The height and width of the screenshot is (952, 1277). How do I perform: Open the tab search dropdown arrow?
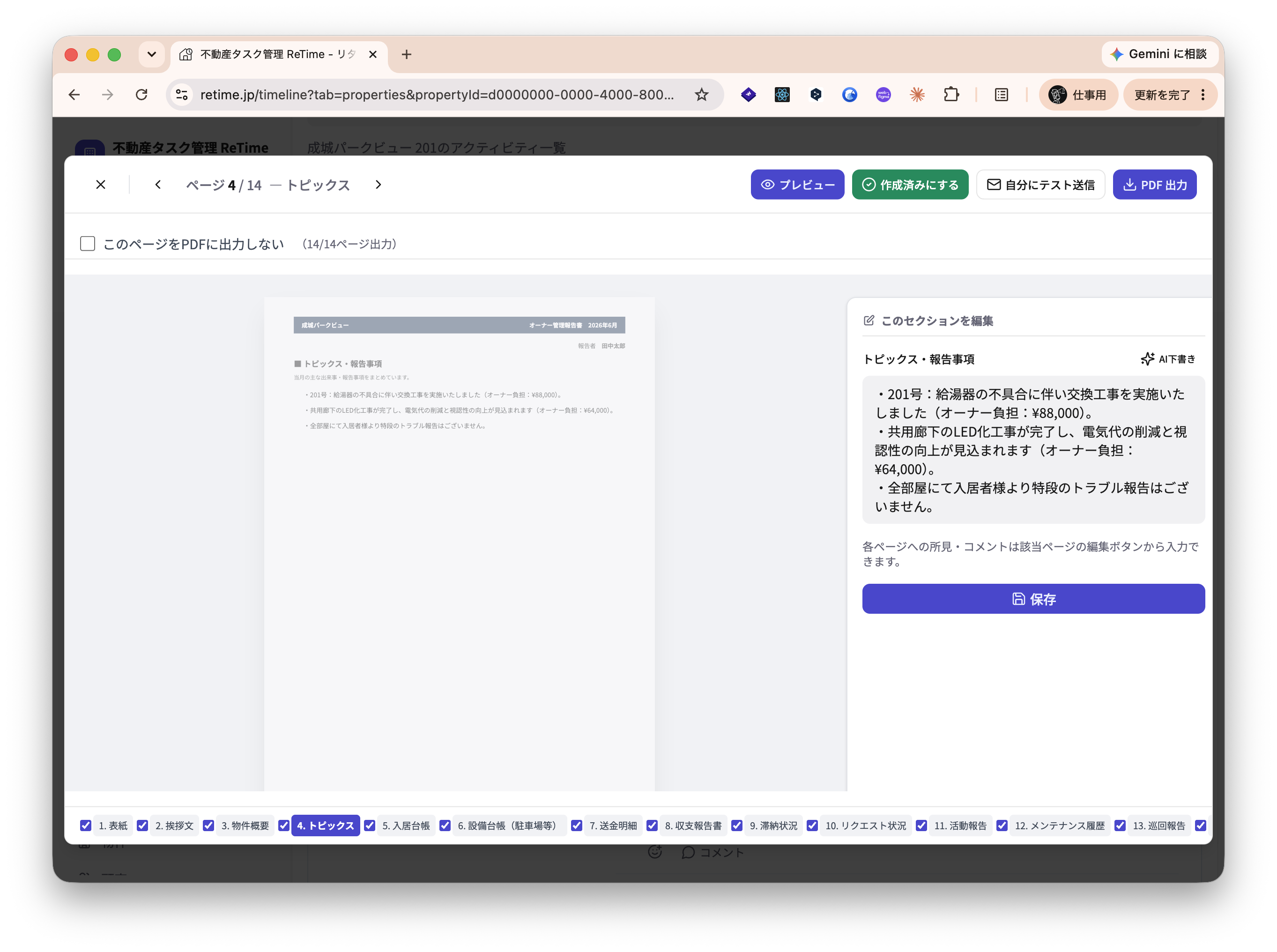coord(152,54)
